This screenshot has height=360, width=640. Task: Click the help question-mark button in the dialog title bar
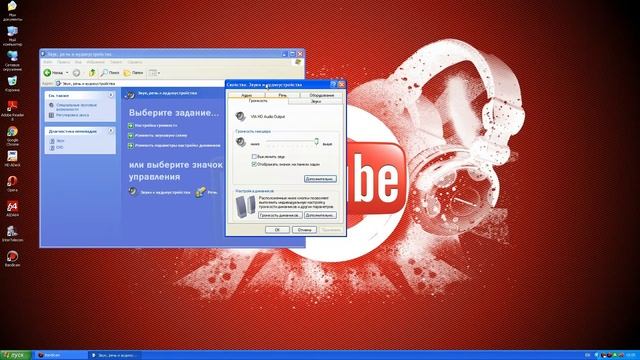coord(333,84)
